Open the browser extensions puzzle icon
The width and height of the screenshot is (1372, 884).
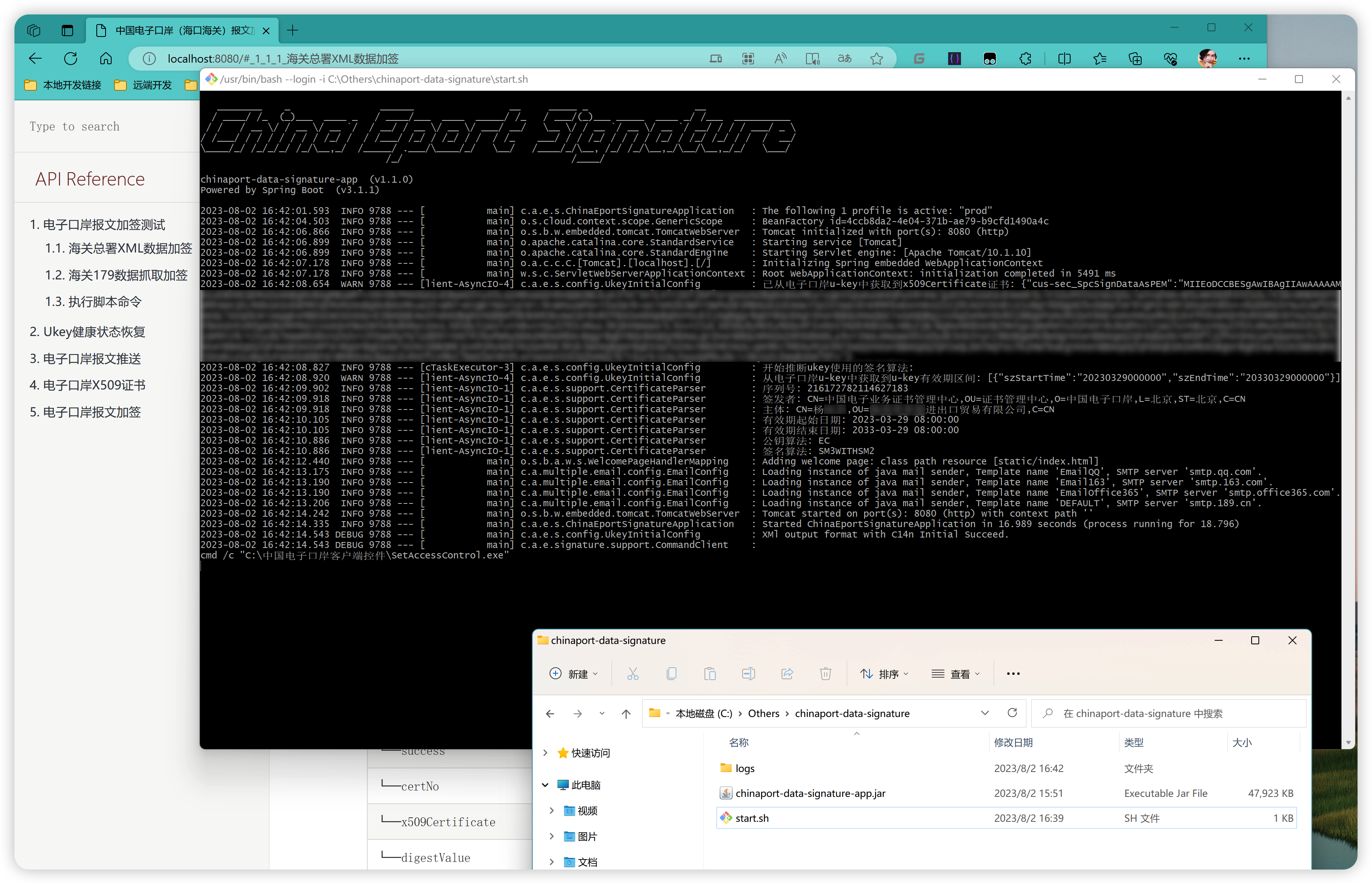click(x=1026, y=59)
